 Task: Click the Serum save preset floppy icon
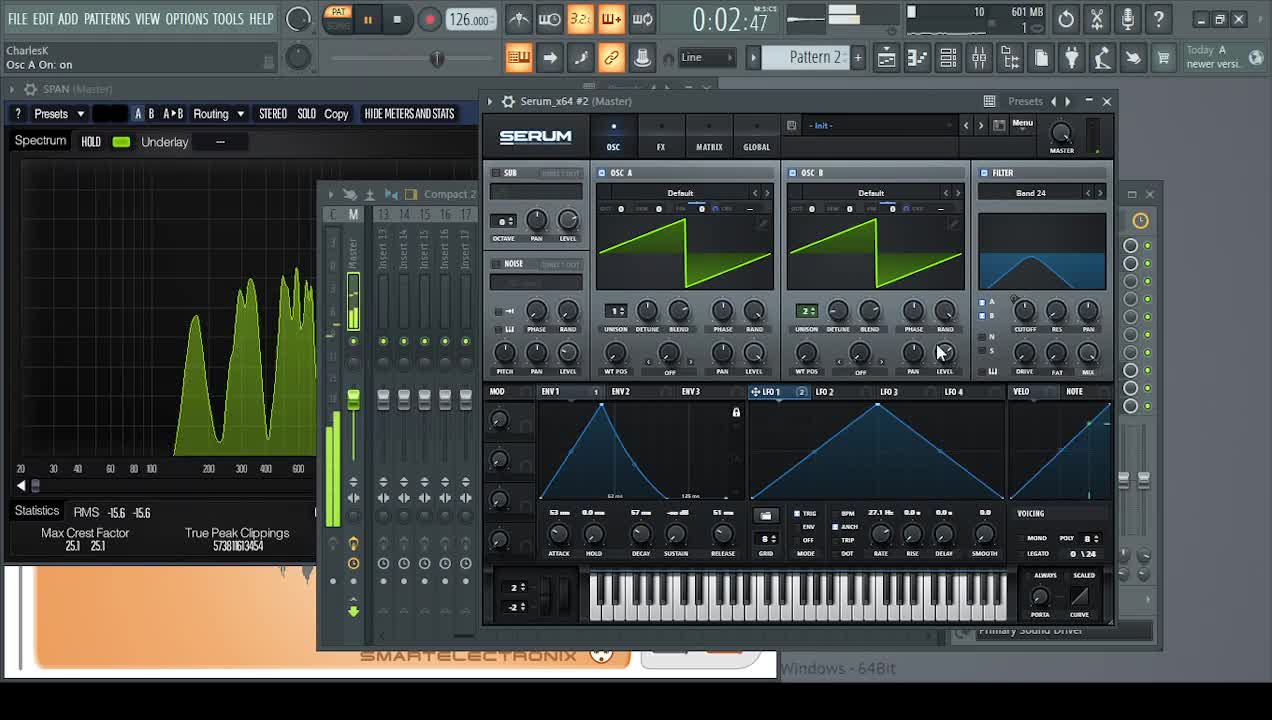(x=791, y=125)
